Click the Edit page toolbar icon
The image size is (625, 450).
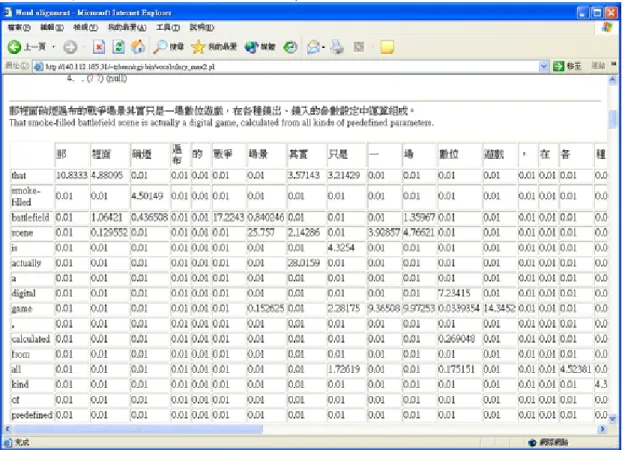359,47
